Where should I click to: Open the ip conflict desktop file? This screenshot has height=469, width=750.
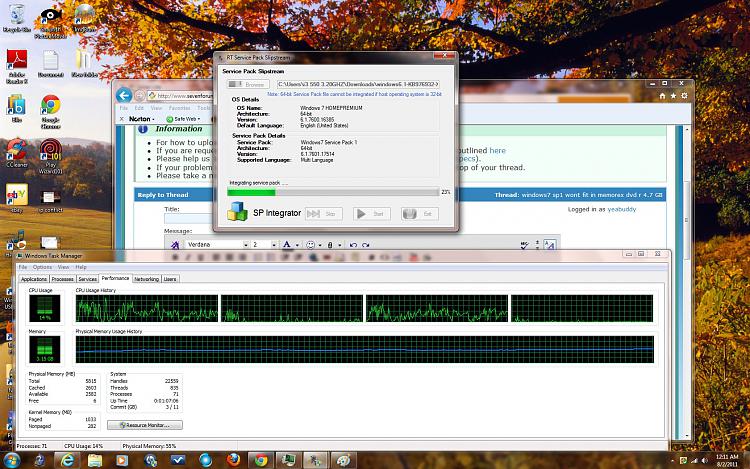[x=50, y=201]
